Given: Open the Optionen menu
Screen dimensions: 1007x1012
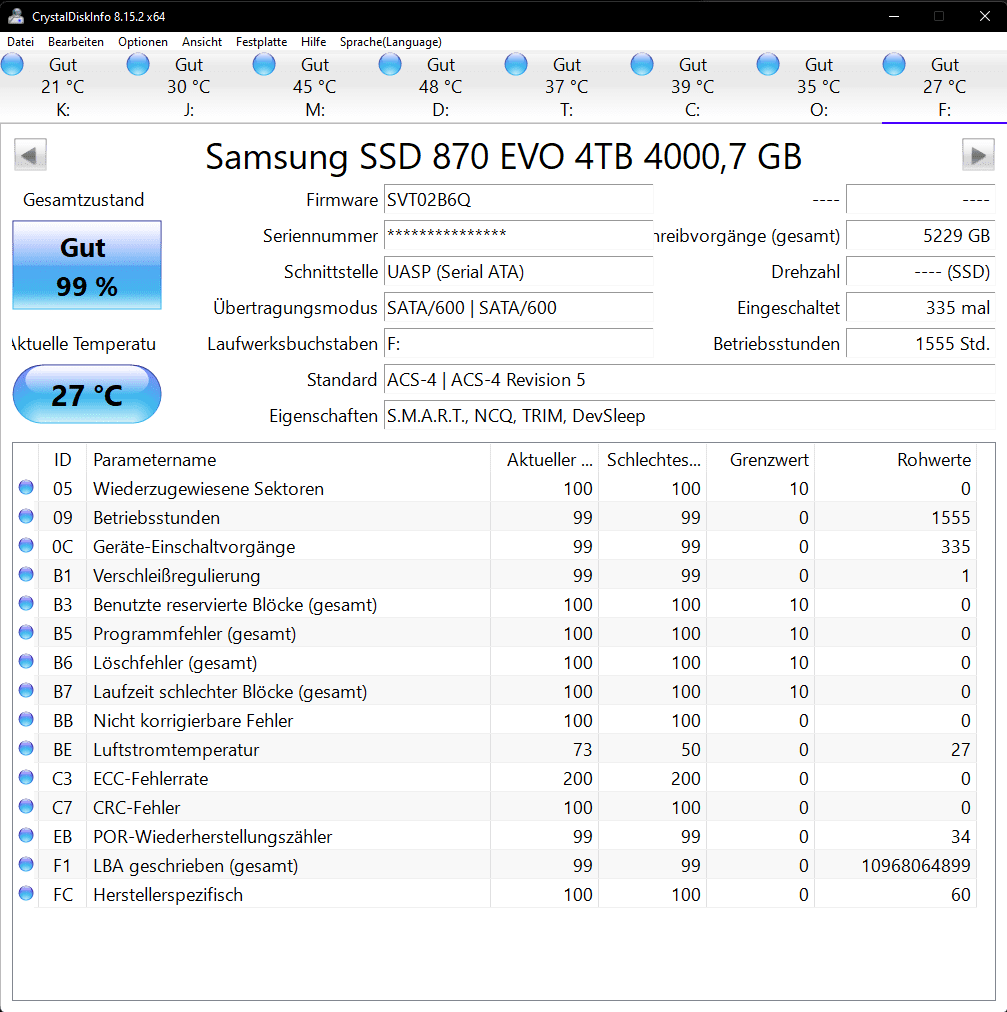Looking at the screenshot, I should tap(143, 42).
